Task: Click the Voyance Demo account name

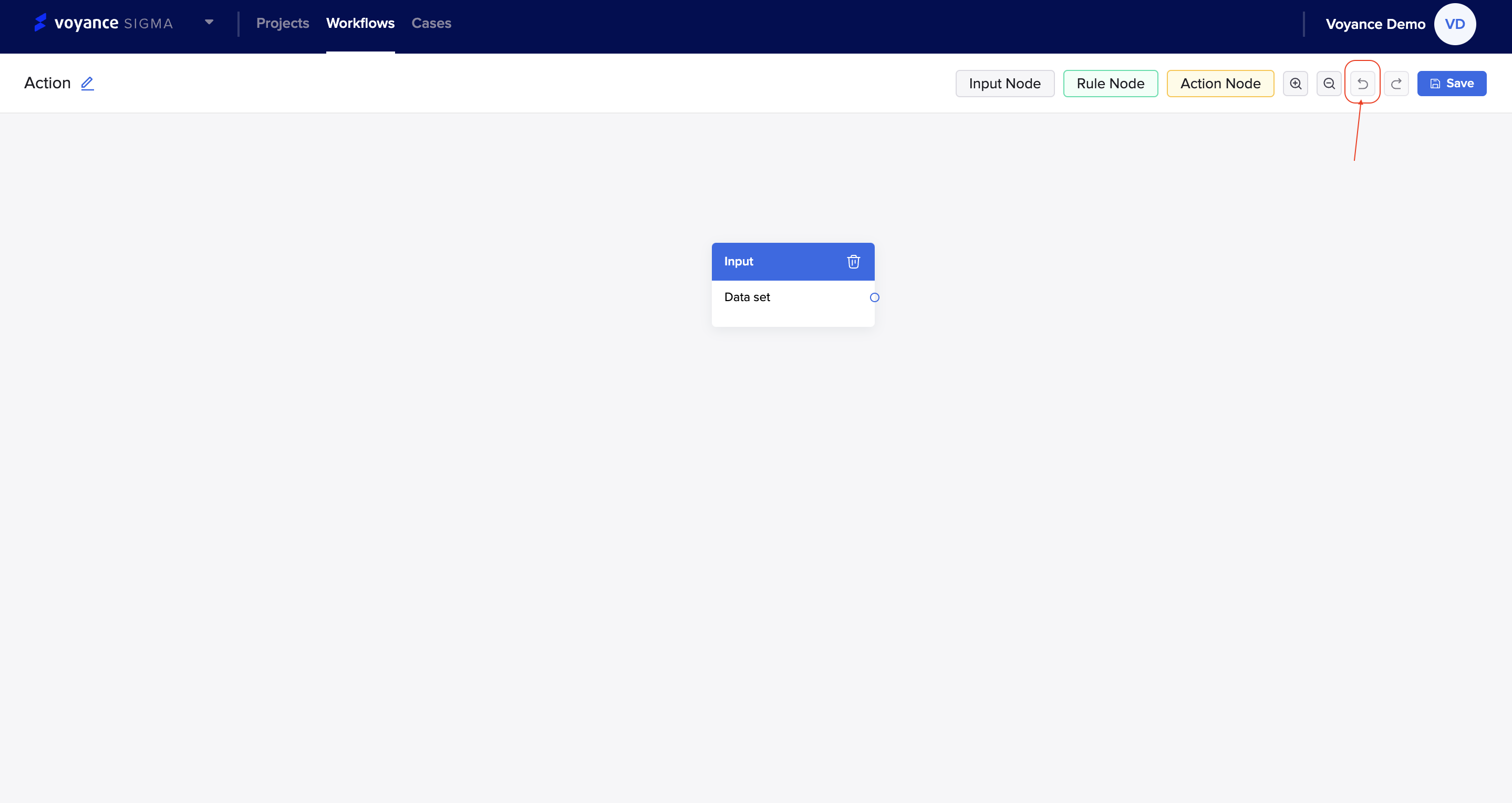Action: click(1375, 24)
